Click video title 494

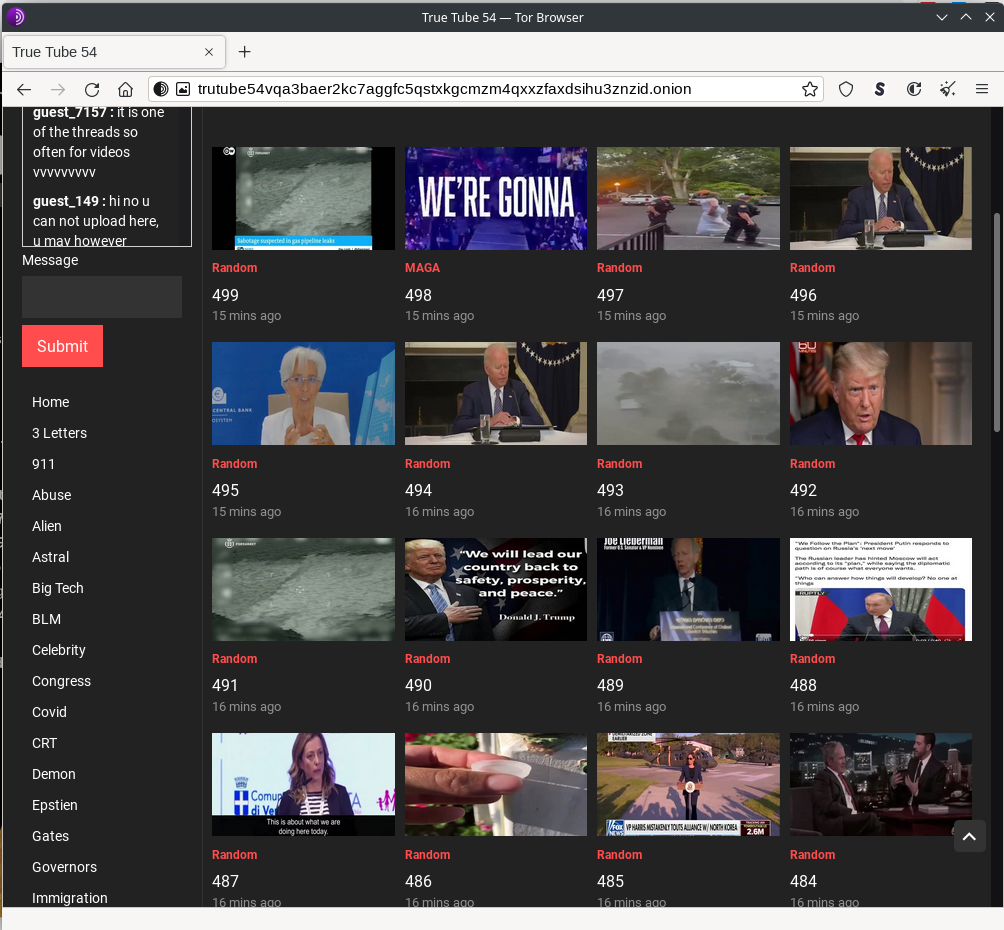pos(418,490)
